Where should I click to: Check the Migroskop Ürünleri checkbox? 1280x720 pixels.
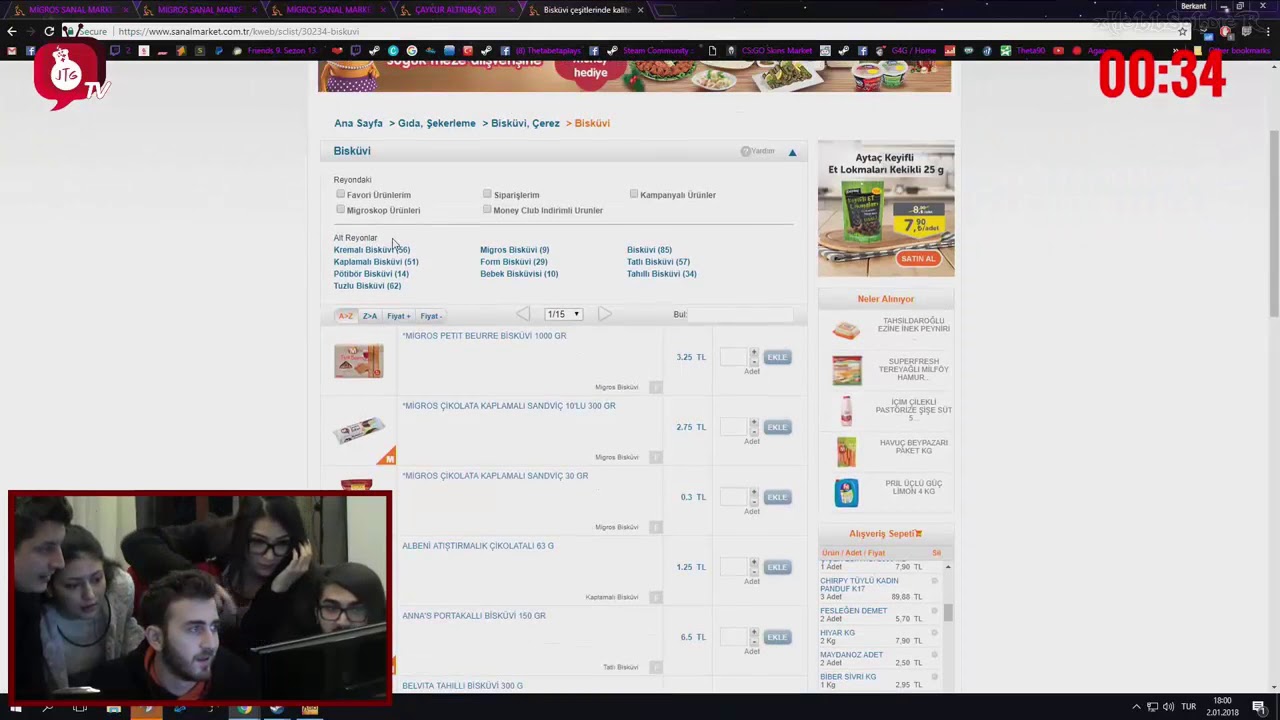(340, 209)
